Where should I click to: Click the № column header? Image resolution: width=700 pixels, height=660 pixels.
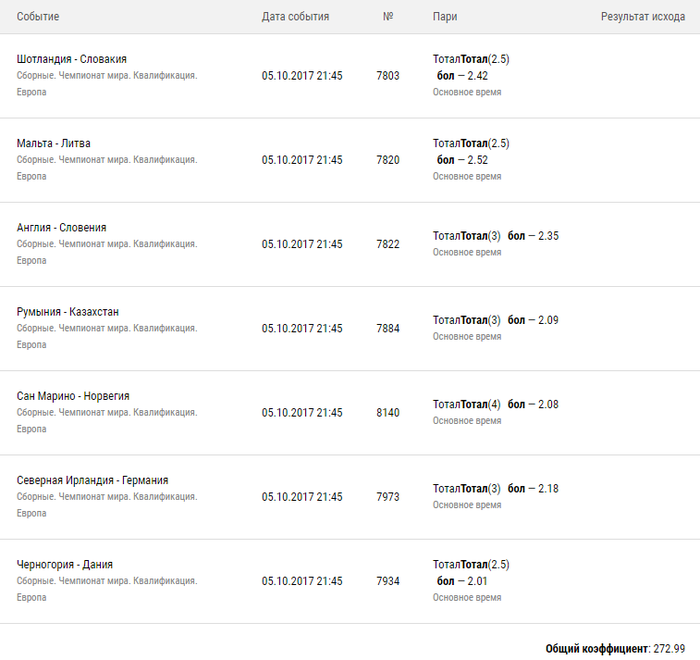pyautogui.click(x=388, y=17)
